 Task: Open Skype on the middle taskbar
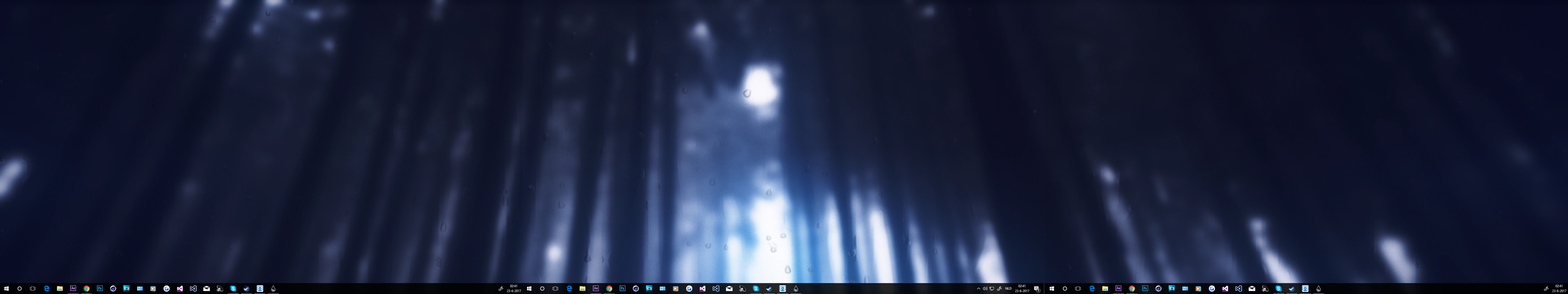click(756, 289)
